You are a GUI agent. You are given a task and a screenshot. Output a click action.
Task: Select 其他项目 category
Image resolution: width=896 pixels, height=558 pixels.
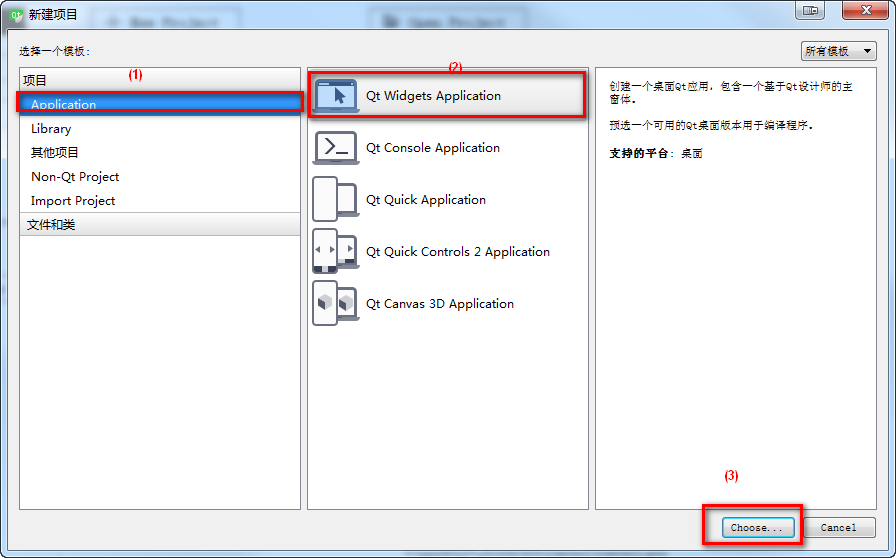tap(160, 153)
